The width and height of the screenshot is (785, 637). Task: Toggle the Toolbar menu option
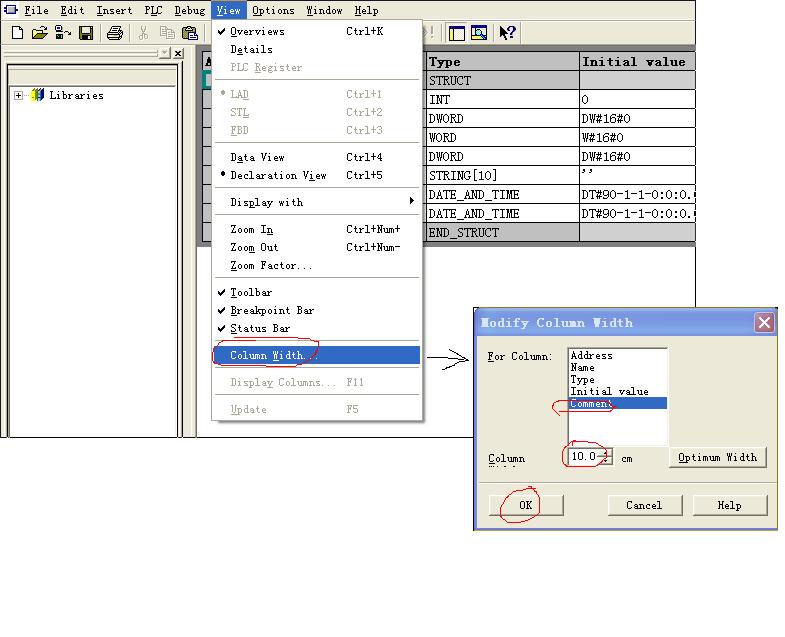(317, 292)
